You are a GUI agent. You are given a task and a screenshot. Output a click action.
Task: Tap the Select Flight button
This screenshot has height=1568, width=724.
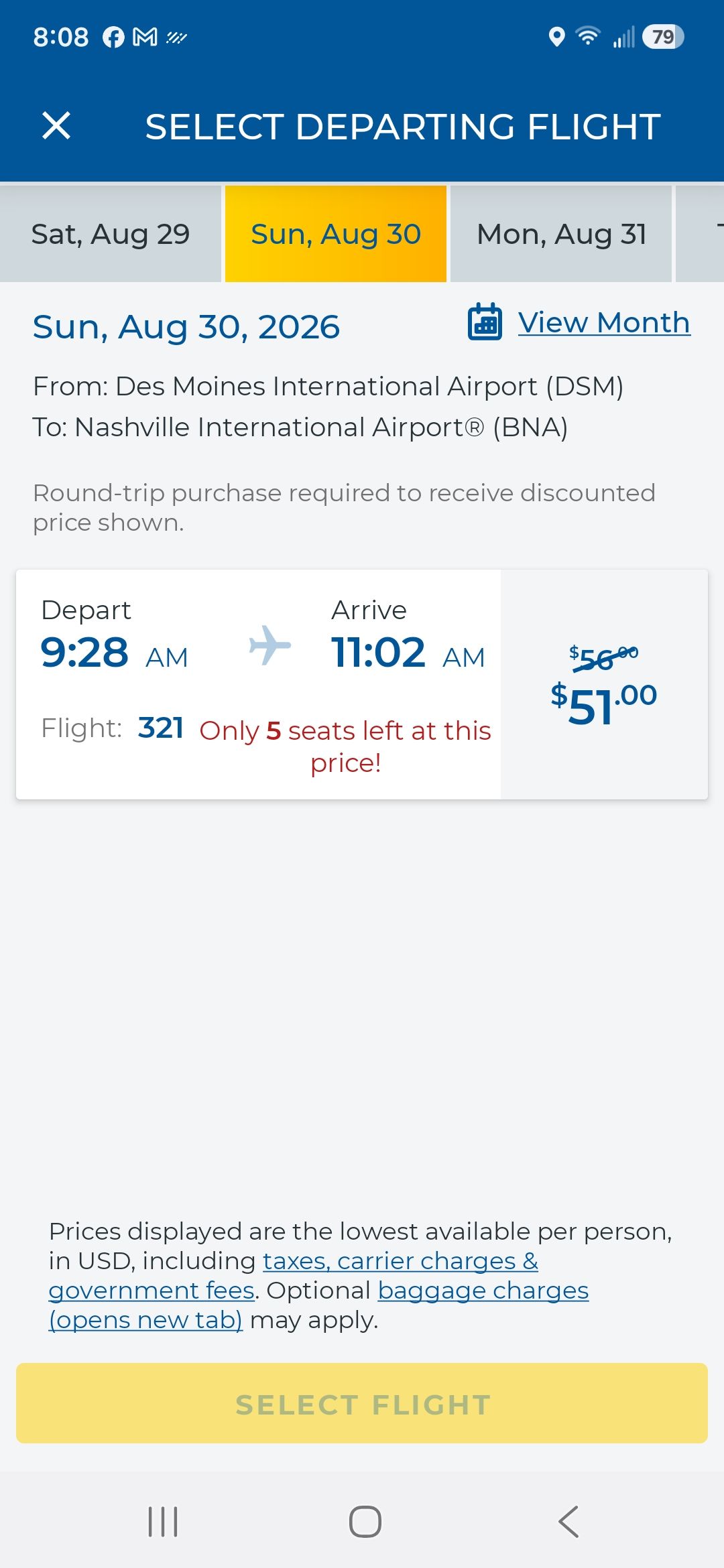pos(362,1403)
